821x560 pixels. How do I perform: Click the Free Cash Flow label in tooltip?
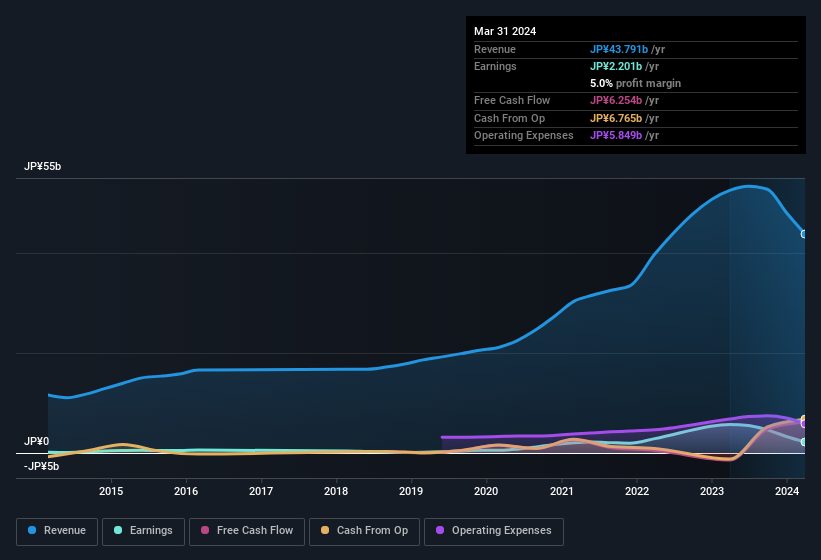[x=512, y=100]
